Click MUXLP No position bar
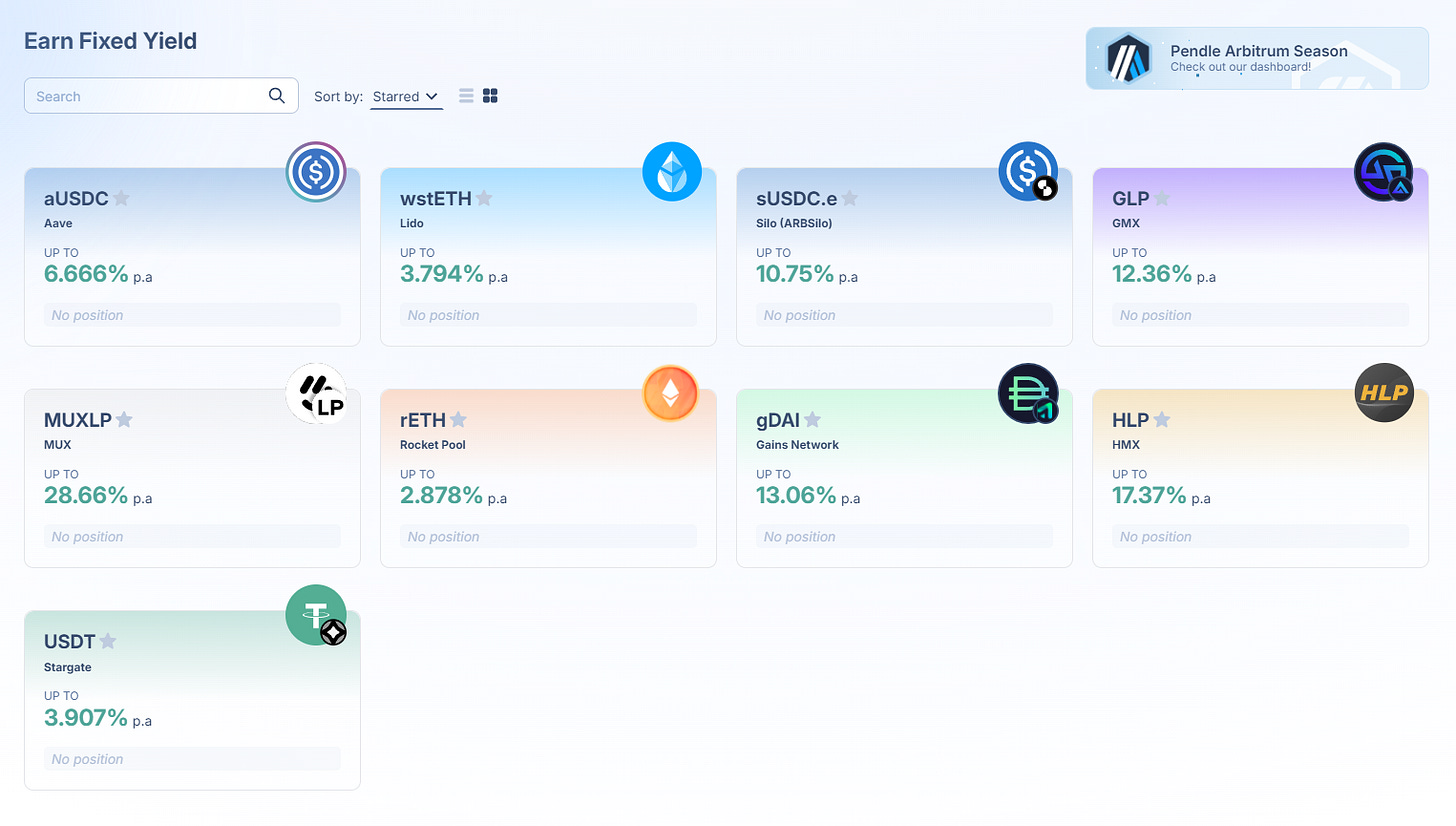This screenshot has height=826, width=1456. [192, 537]
